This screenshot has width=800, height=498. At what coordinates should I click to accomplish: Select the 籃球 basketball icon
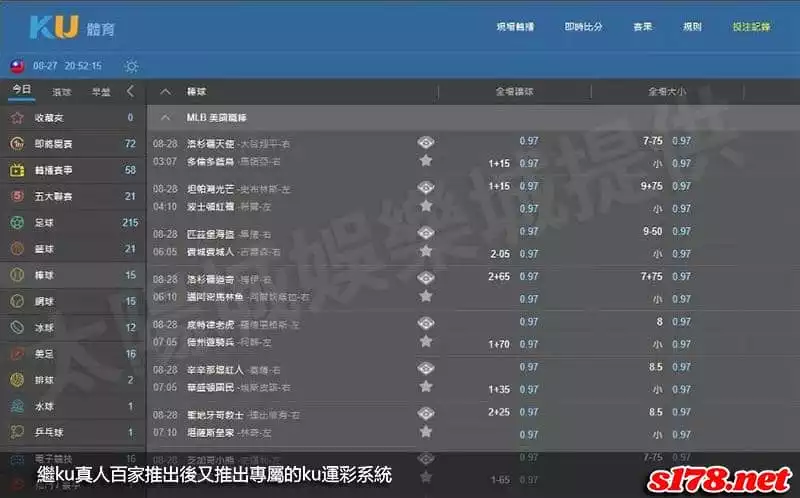(17, 248)
